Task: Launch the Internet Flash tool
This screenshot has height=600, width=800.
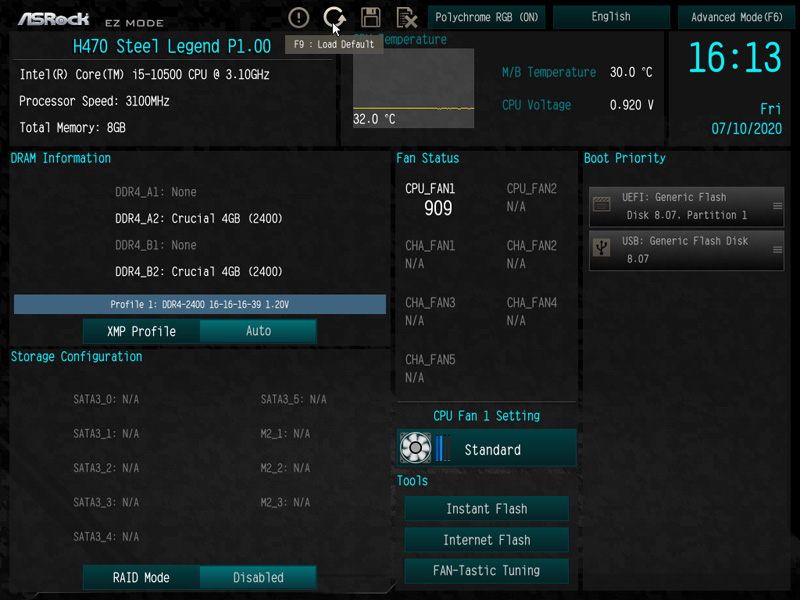Action: [x=487, y=540]
